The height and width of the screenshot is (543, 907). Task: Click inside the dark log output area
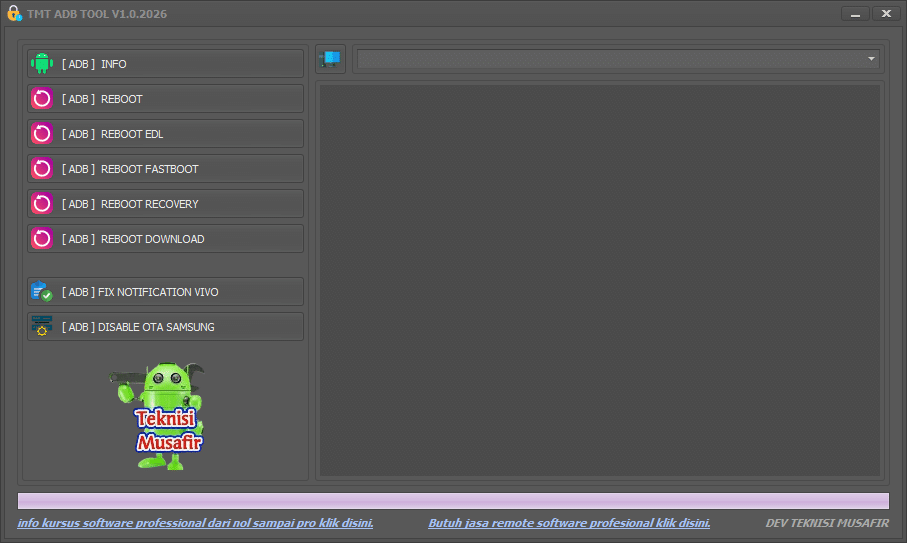tap(600, 280)
